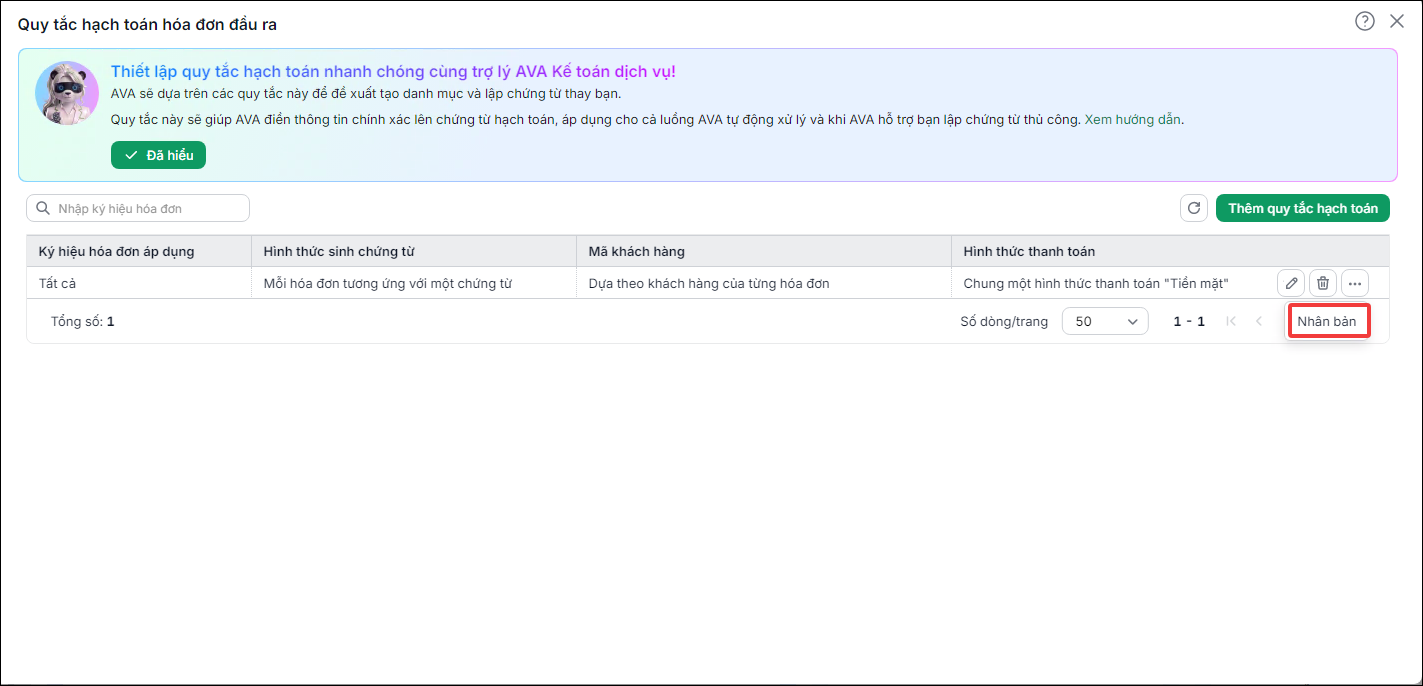Delete the rule using trash icon
Image resolution: width=1423 pixels, height=686 pixels.
[1323, 283]
